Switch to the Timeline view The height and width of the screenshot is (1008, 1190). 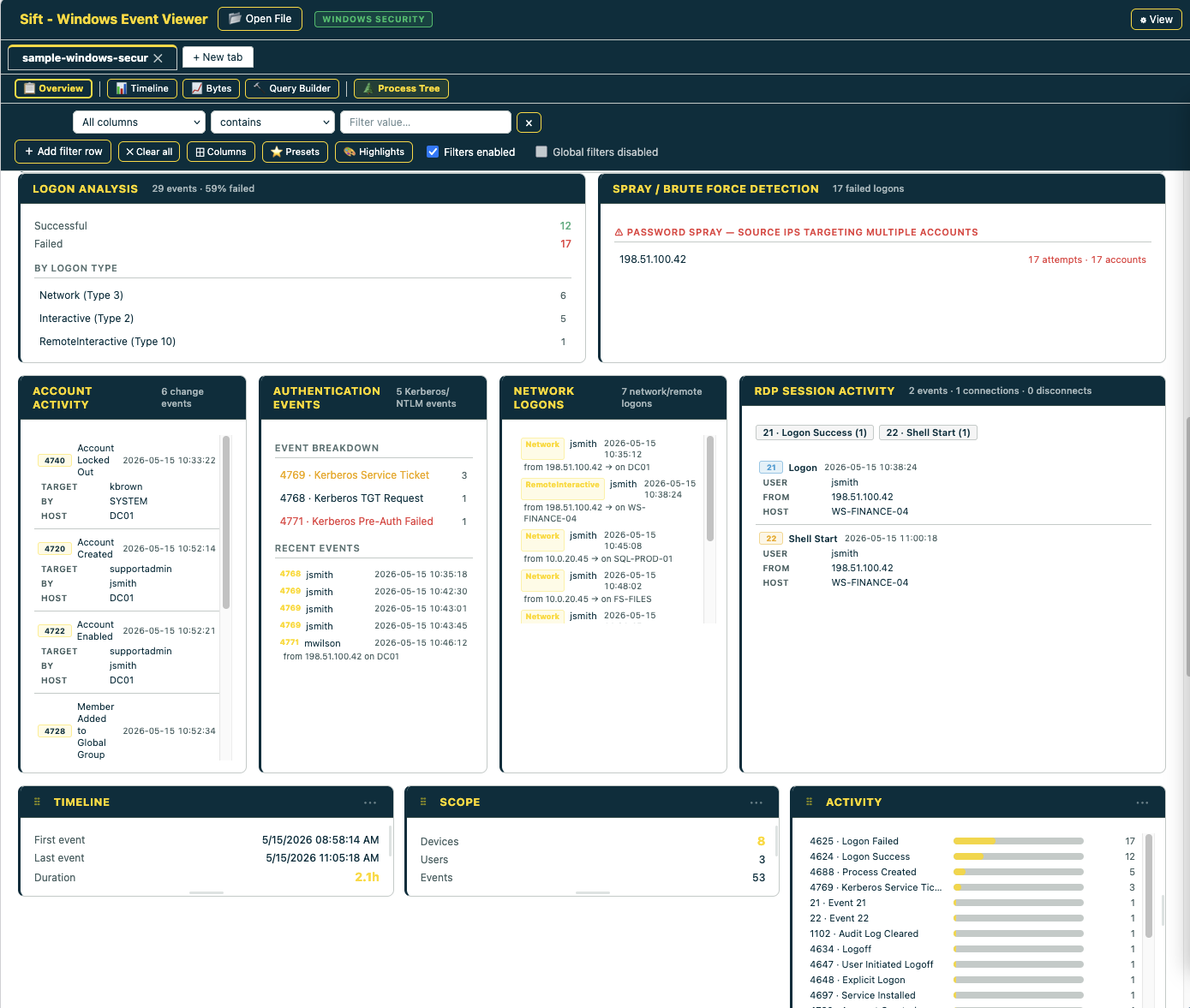point(142,88)
